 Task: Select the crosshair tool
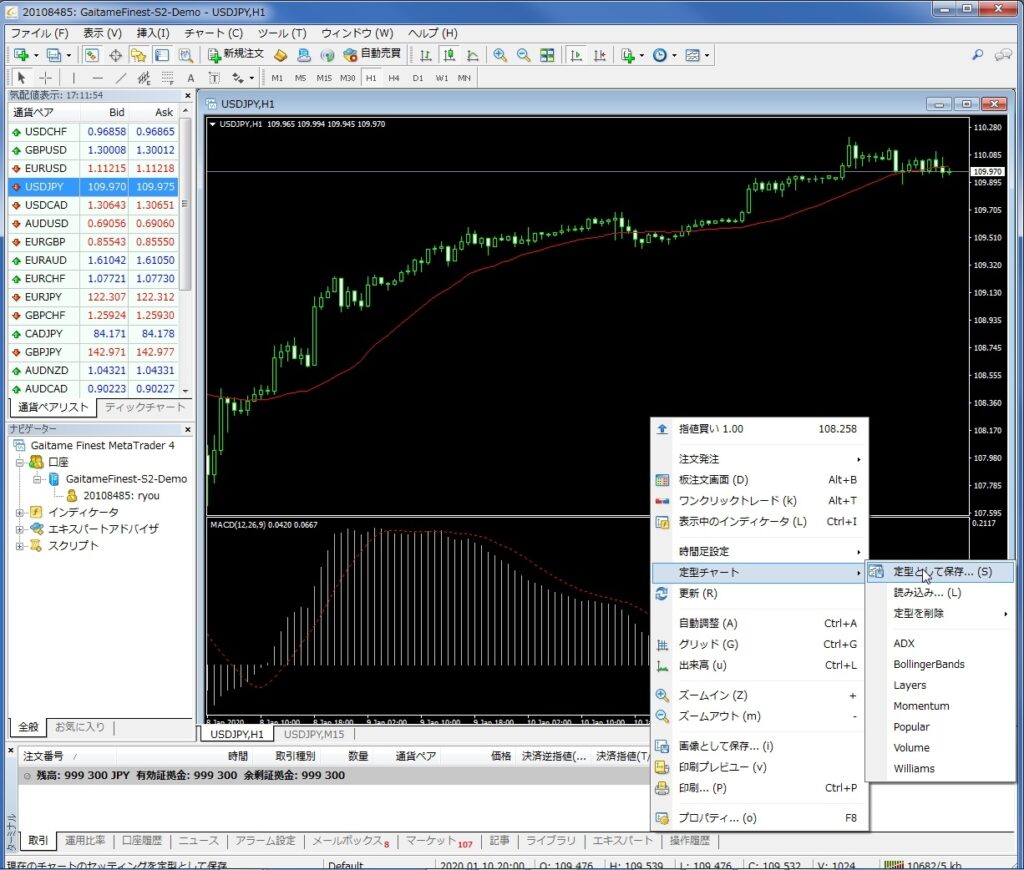(x=45, y=78)
